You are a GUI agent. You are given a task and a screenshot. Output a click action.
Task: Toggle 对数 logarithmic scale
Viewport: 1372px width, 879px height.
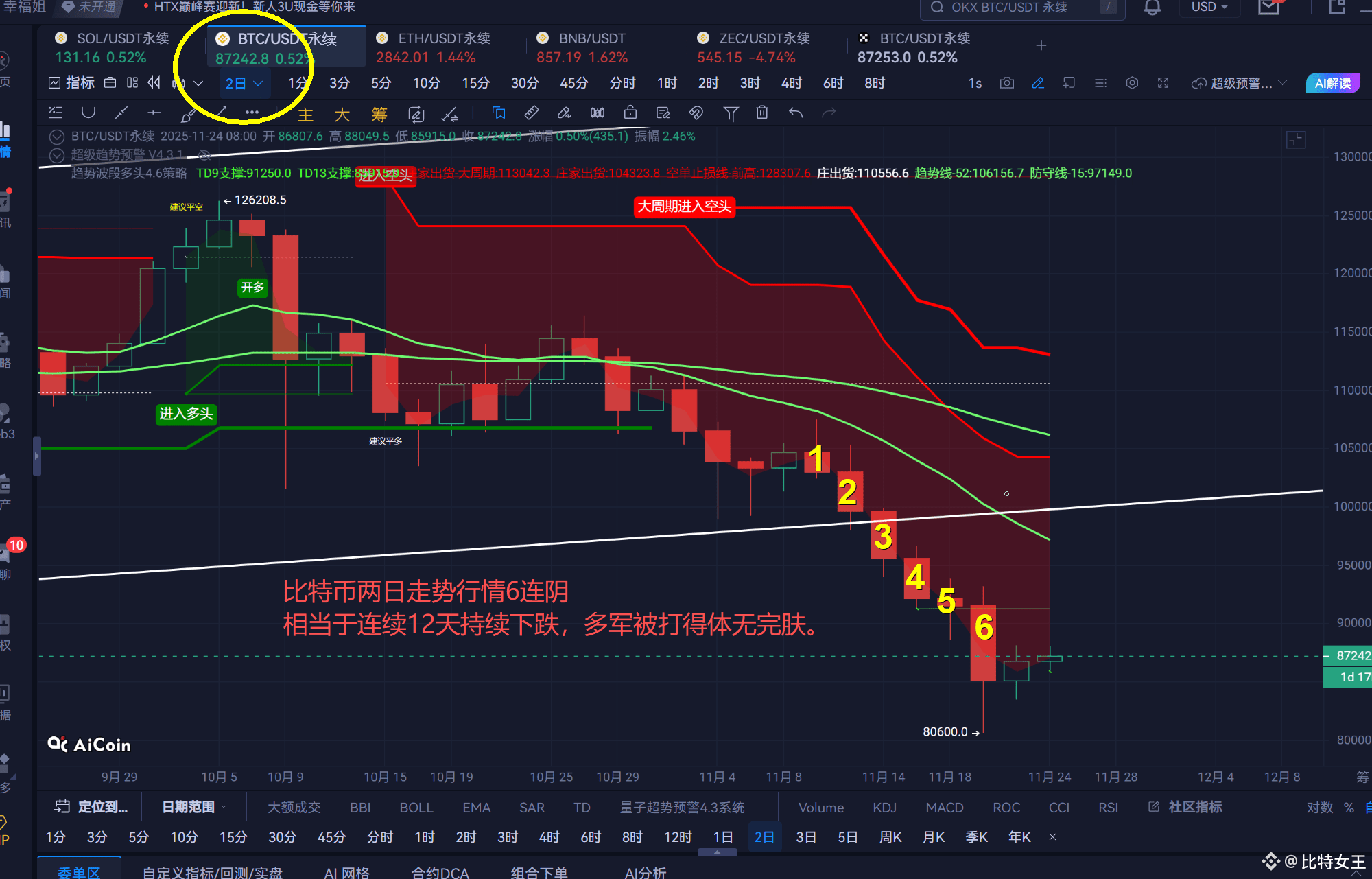(x=1319, y=808)
